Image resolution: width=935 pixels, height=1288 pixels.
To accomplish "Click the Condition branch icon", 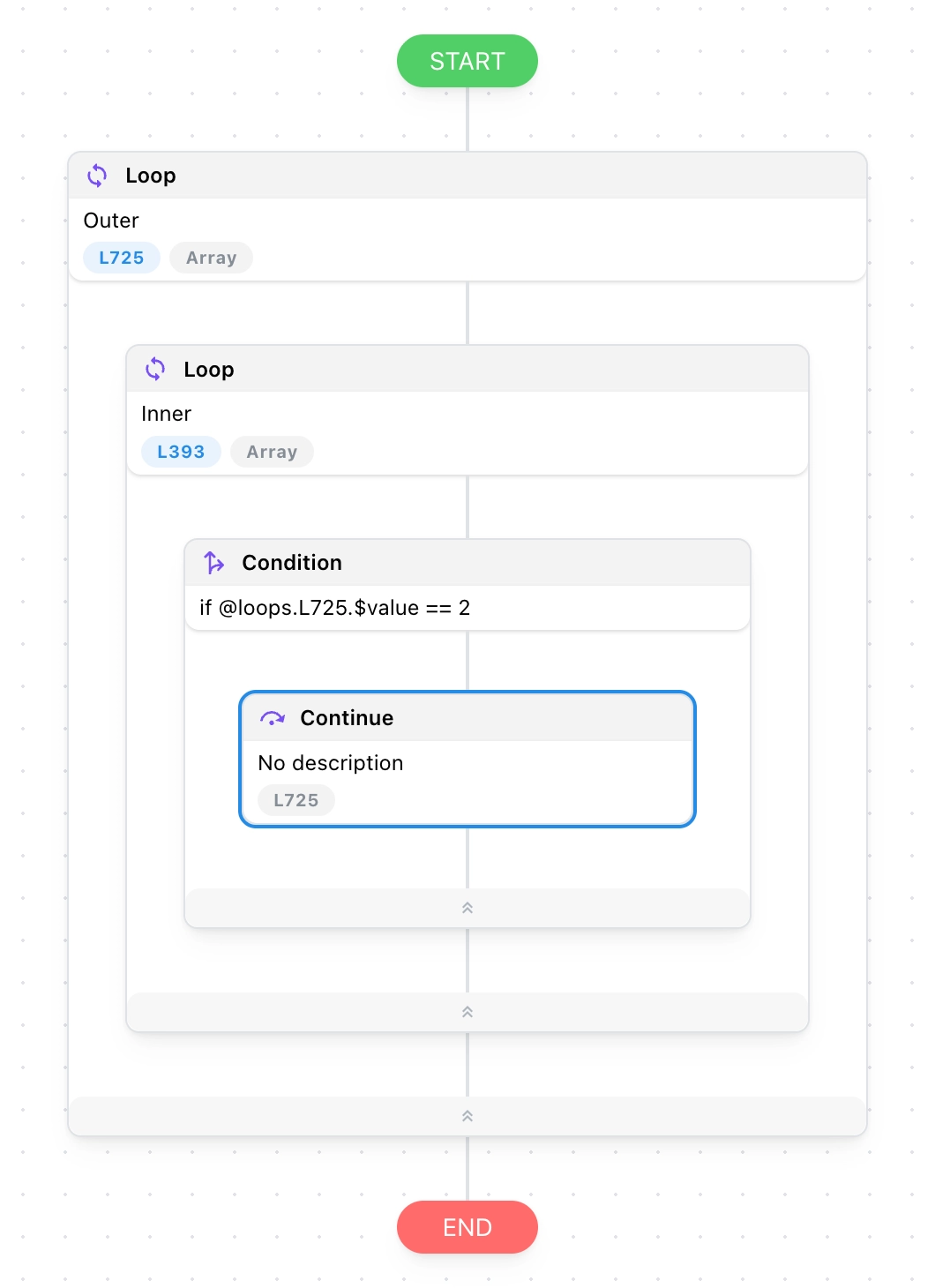I will (213, 563).
